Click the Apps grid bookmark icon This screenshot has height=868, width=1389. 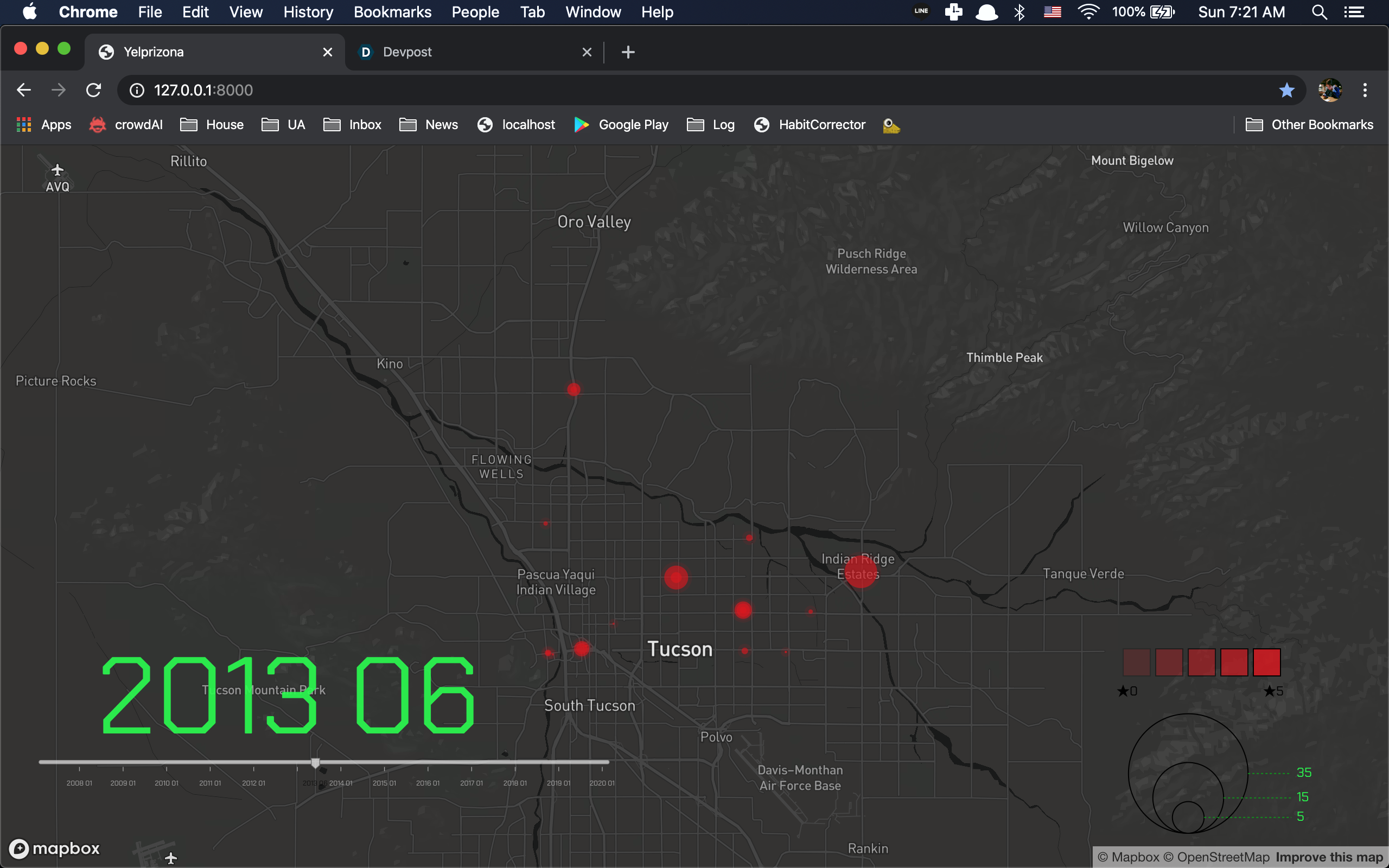23,125
